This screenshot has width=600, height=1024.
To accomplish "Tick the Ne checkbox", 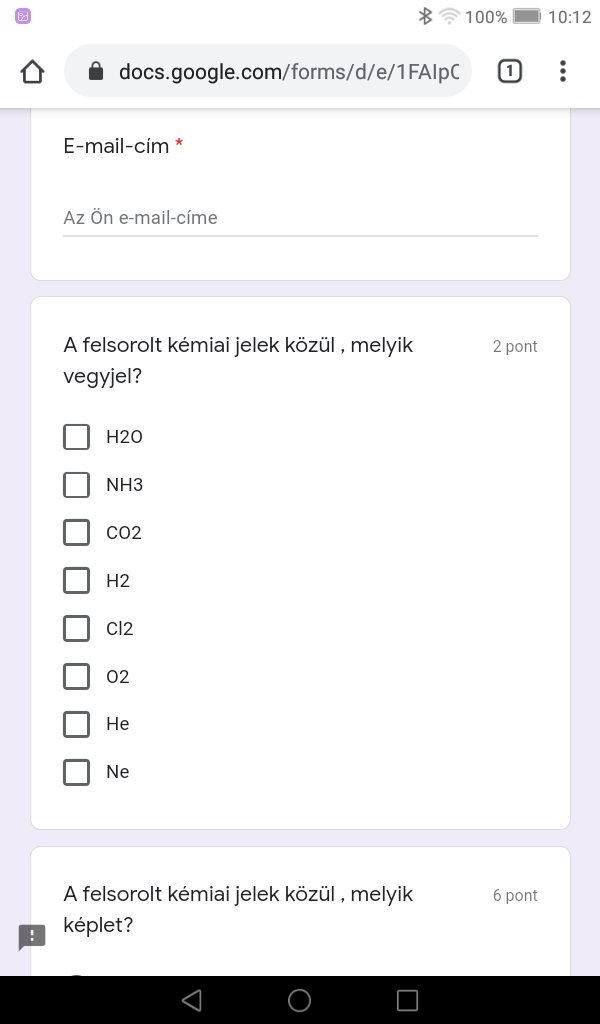I will pos(77,772).
